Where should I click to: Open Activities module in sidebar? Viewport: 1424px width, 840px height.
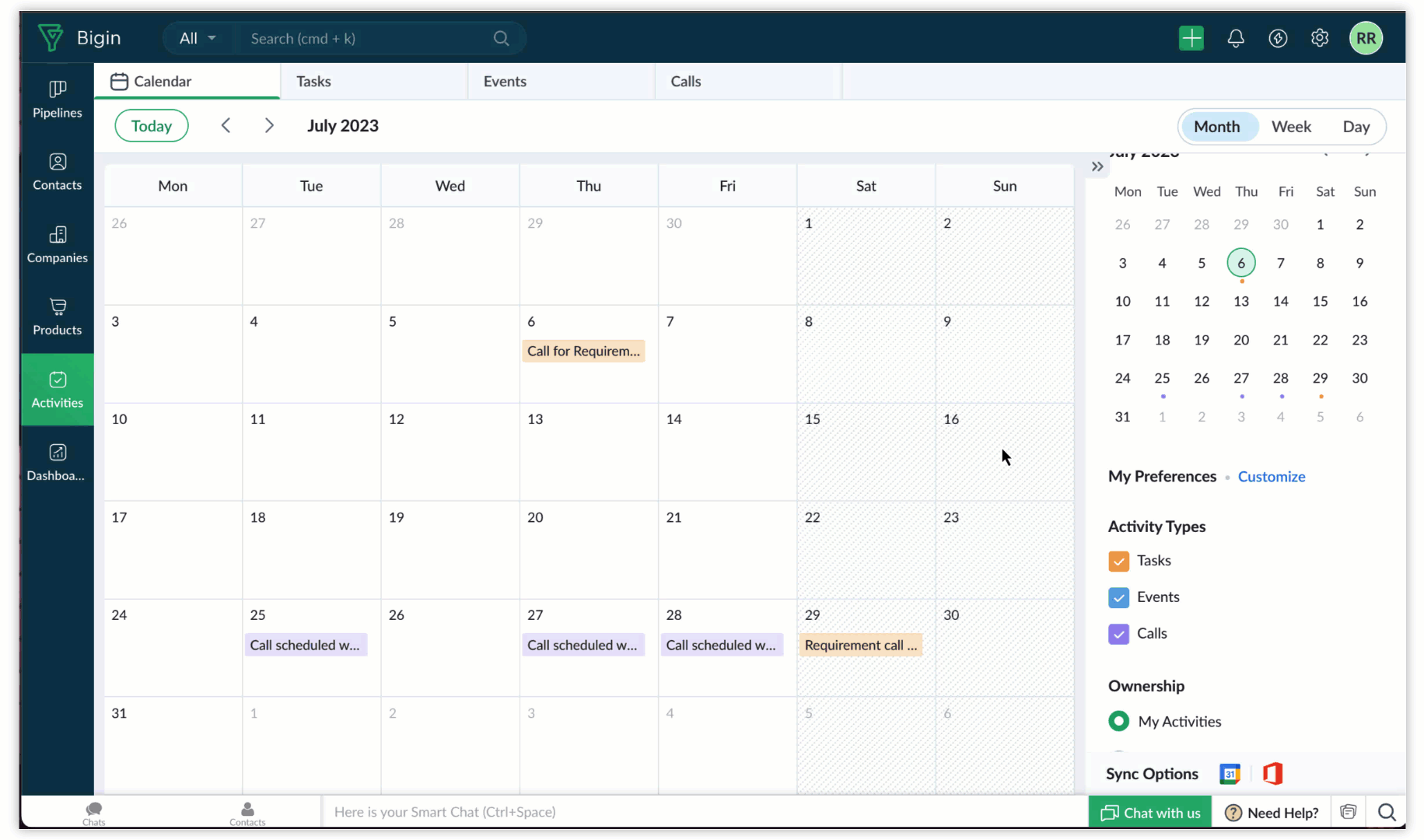pyautogui.click(x=57, y=390)
